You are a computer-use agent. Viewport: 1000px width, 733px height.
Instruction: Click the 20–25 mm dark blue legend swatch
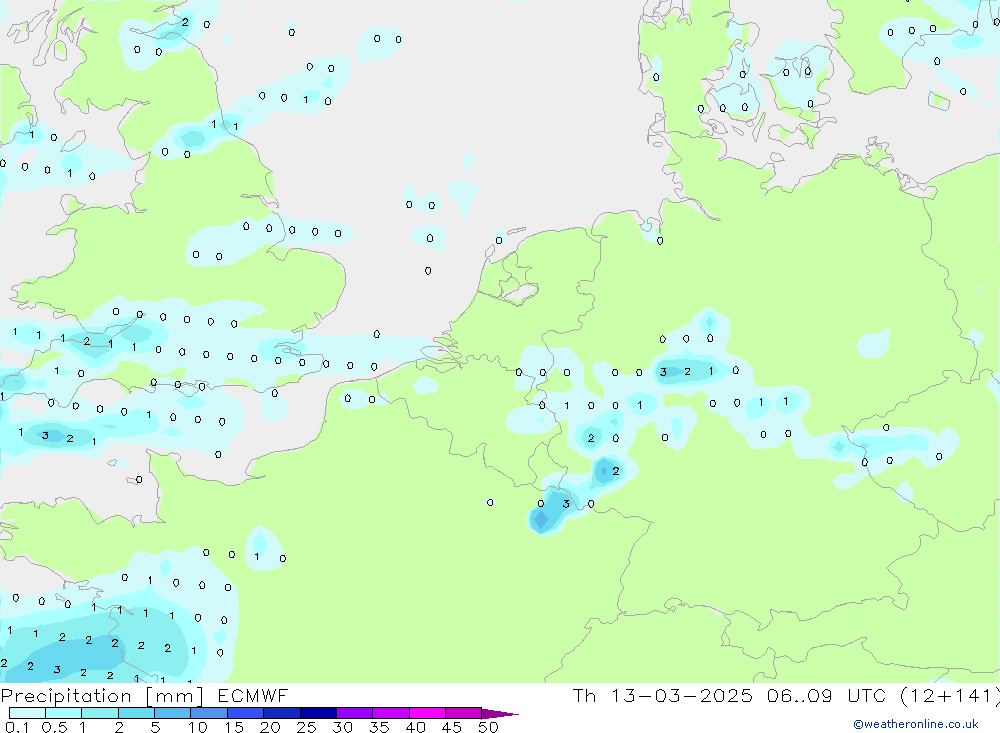pos(282,713)
